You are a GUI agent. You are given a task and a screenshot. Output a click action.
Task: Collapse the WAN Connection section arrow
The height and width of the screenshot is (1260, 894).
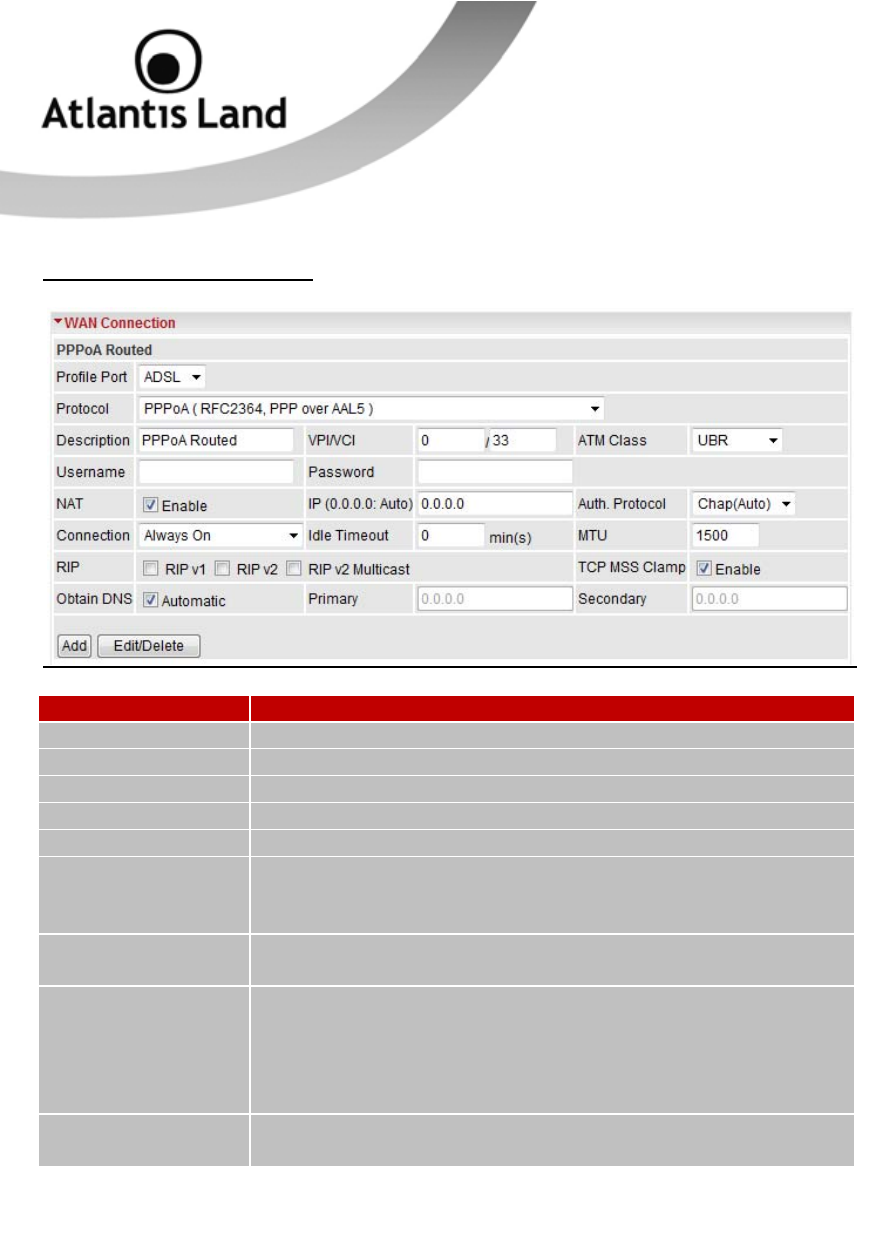tap(58, 323)
